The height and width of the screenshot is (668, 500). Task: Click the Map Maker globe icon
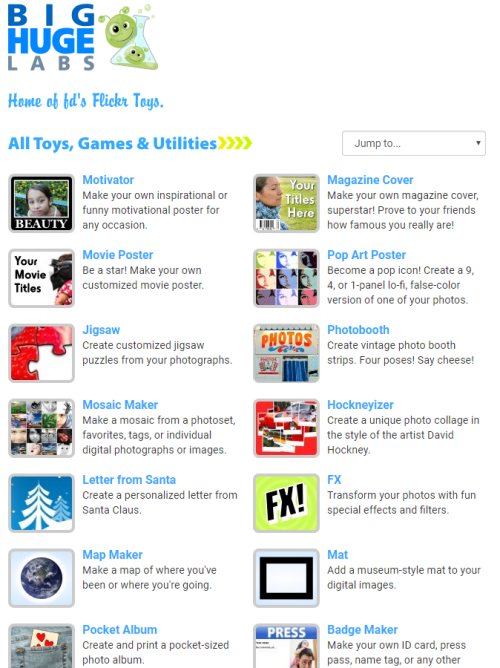pyautogui.click(x=41, y=578)
